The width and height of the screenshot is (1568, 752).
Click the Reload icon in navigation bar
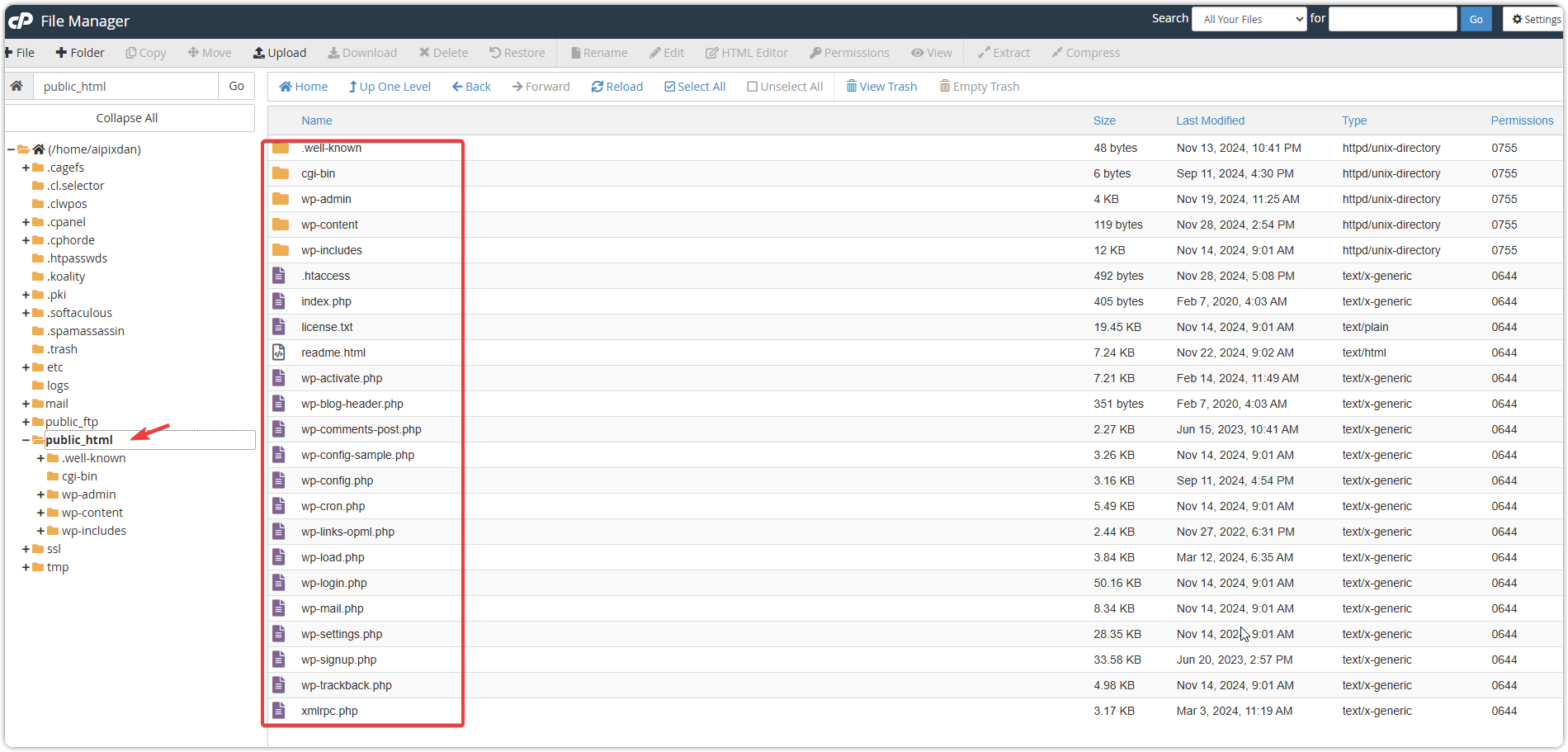click(x=597, y=87)
